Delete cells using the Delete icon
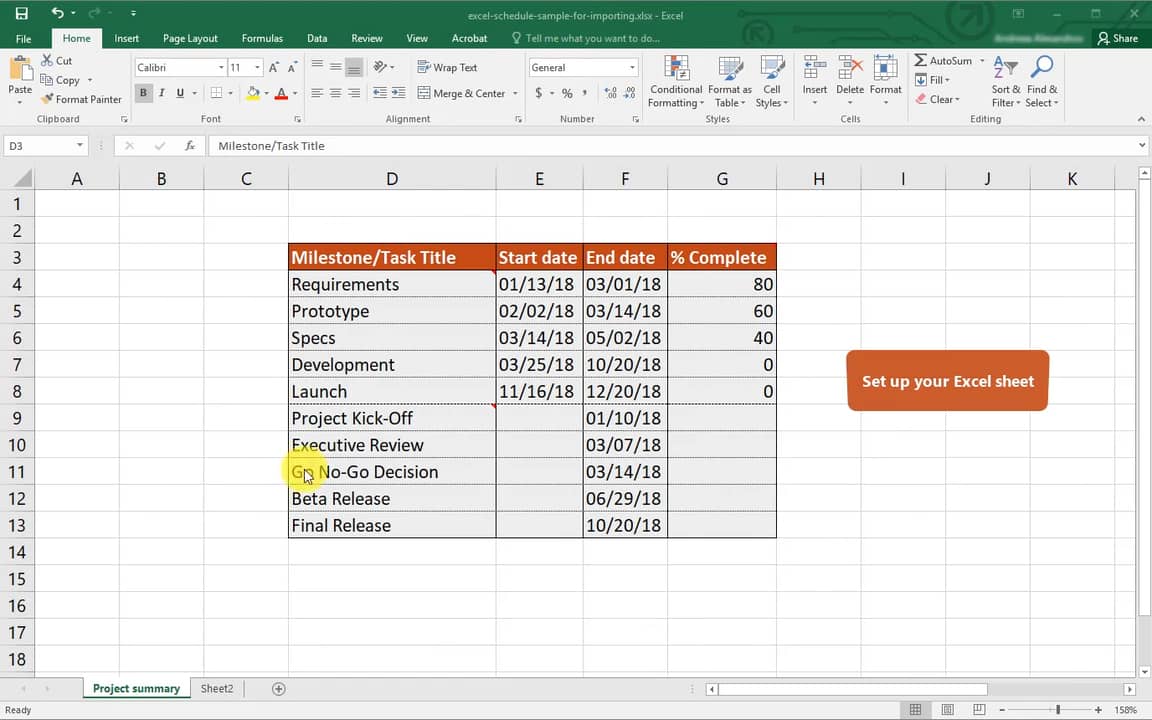 pos(850,67)
